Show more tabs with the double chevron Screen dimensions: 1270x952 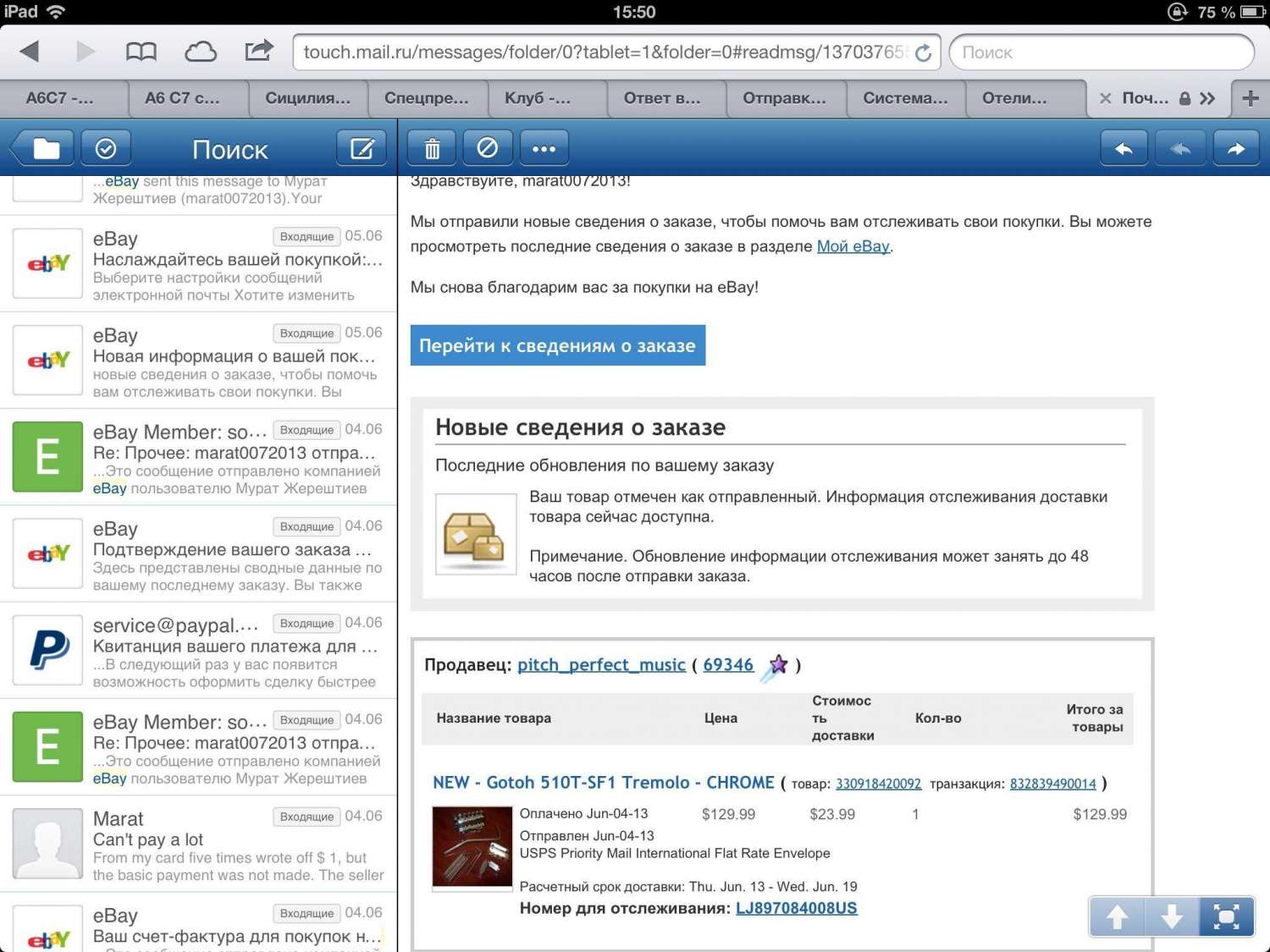1207,98
